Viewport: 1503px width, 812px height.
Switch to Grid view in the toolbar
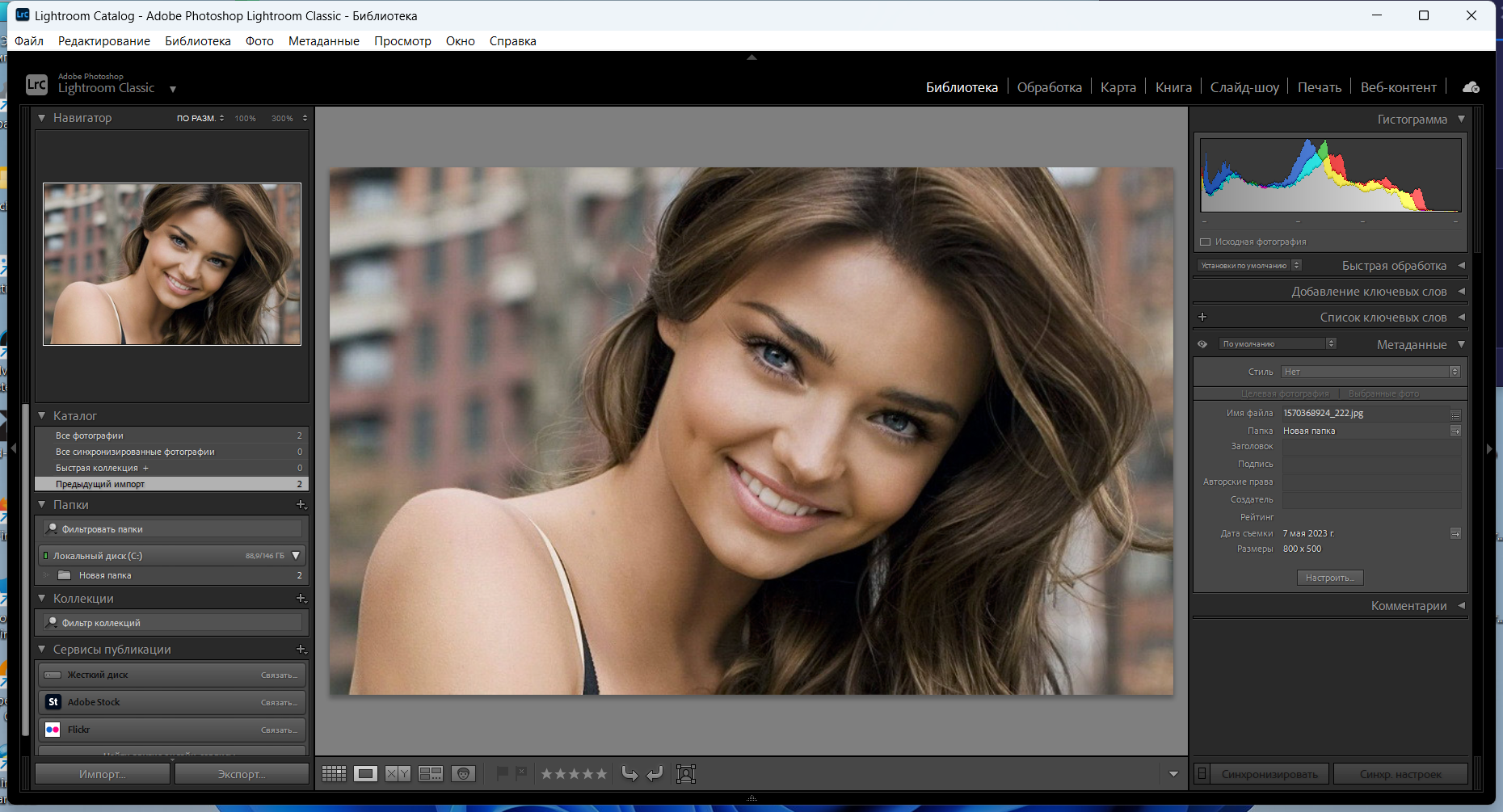pos(334,774)
